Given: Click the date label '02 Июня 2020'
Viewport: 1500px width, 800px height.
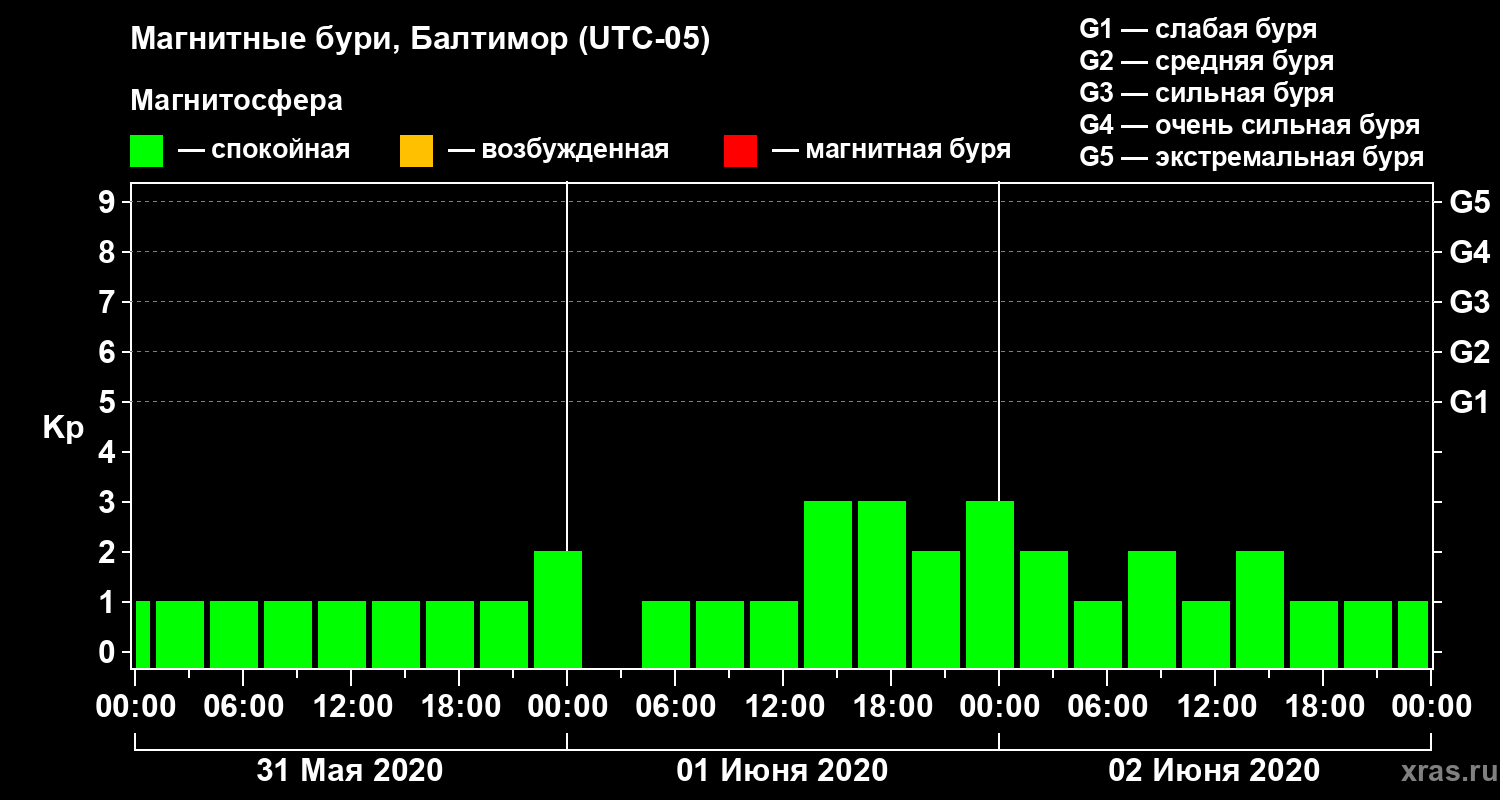Looking at the screenshot, I should [1214, 771].
